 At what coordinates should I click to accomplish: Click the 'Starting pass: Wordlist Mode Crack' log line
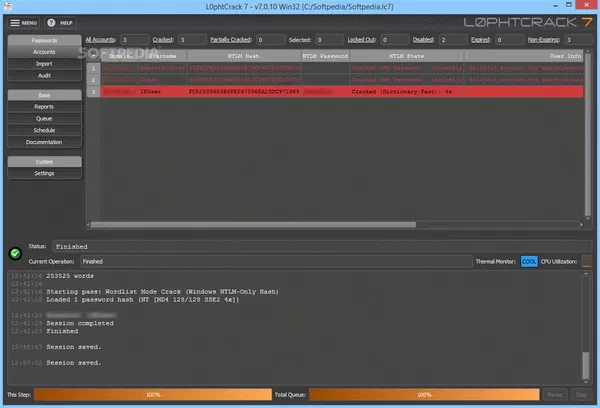click(x=163, y=292)
